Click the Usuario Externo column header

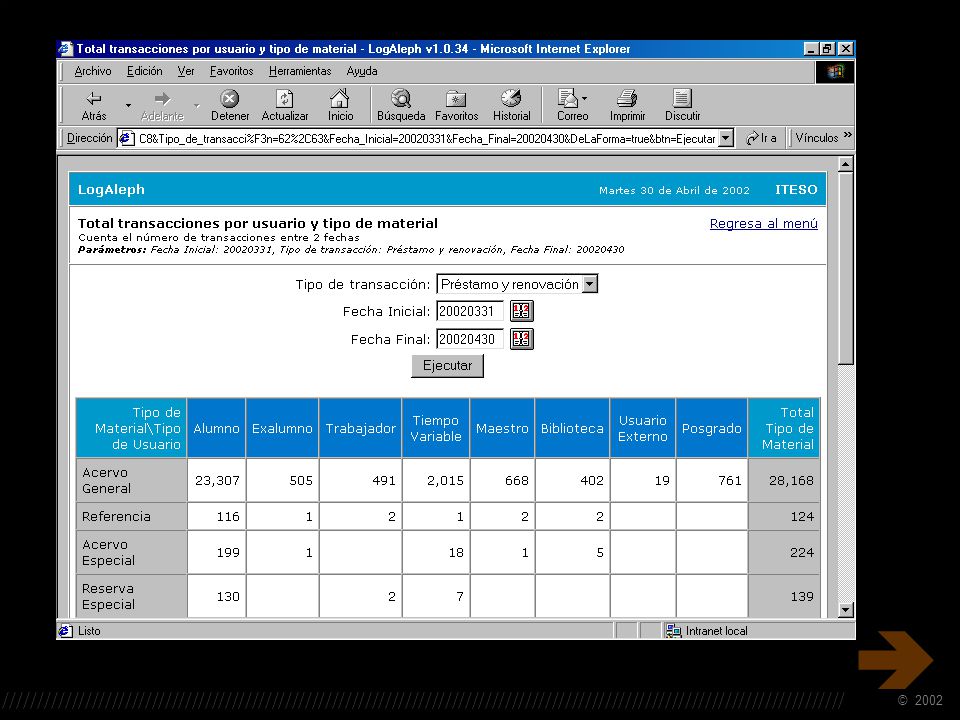tap(643, 428)
